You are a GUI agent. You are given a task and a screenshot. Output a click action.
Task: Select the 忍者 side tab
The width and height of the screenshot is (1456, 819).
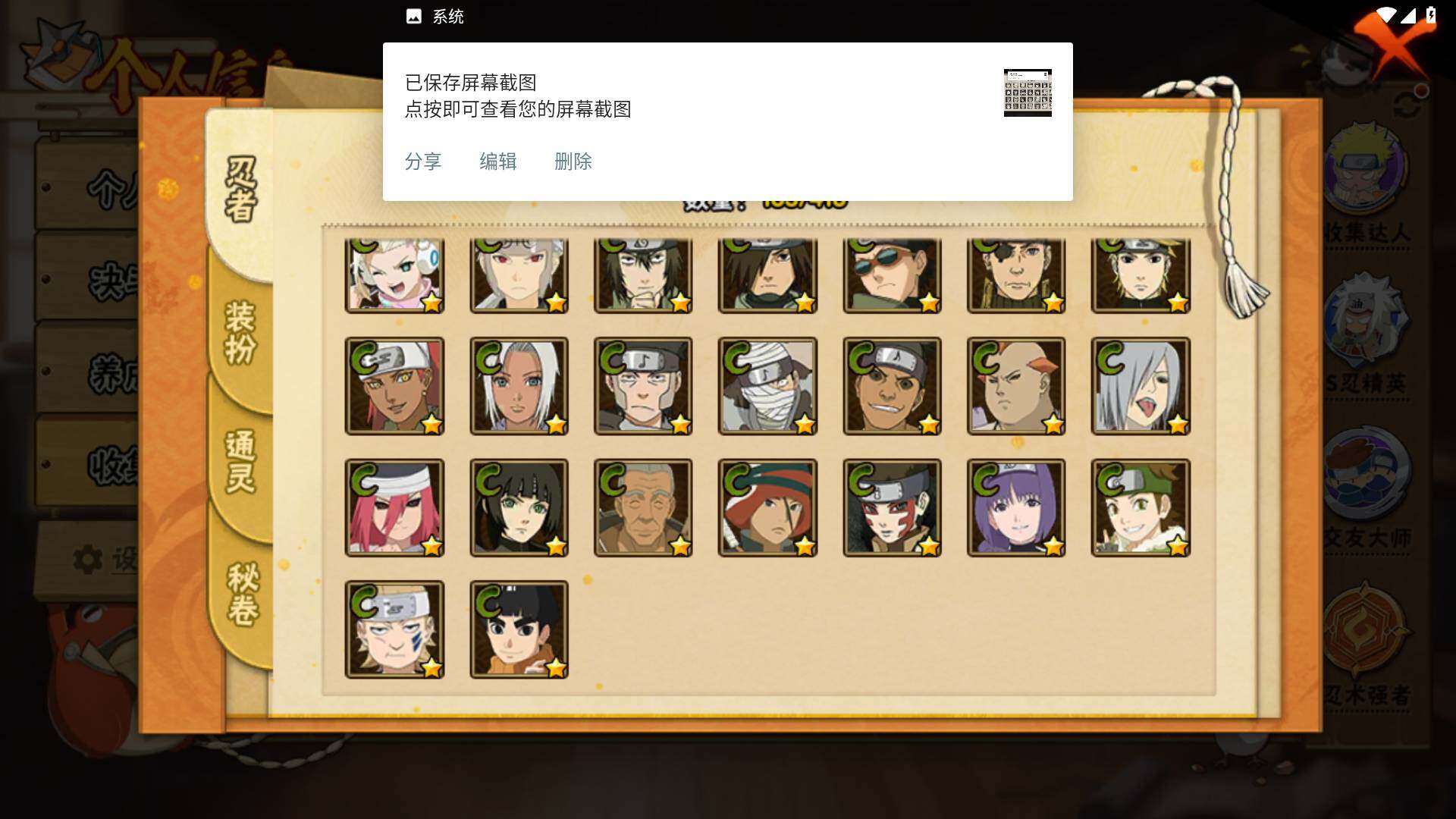coord(241,189)
